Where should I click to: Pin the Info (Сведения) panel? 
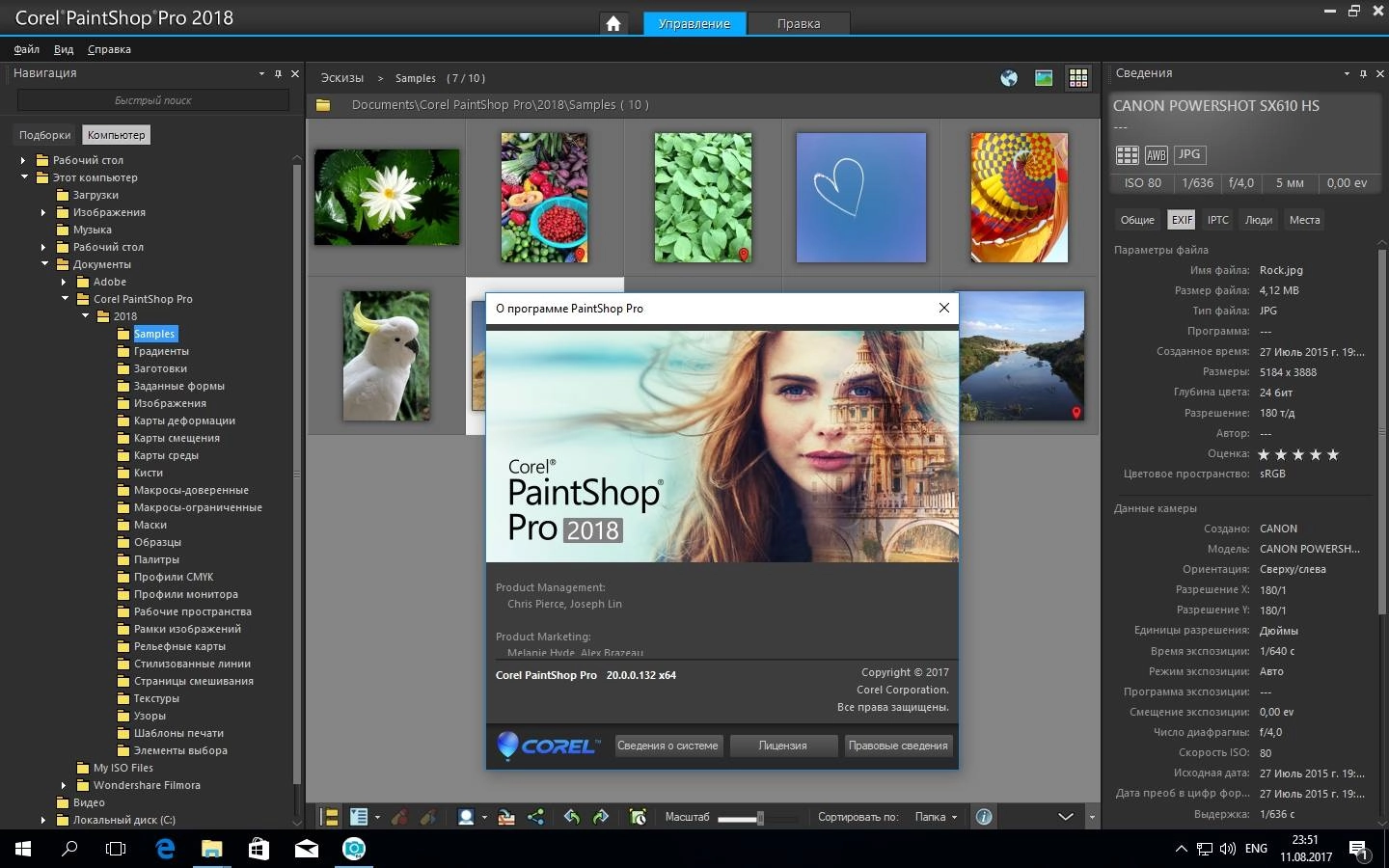(x=1363, y=73)
